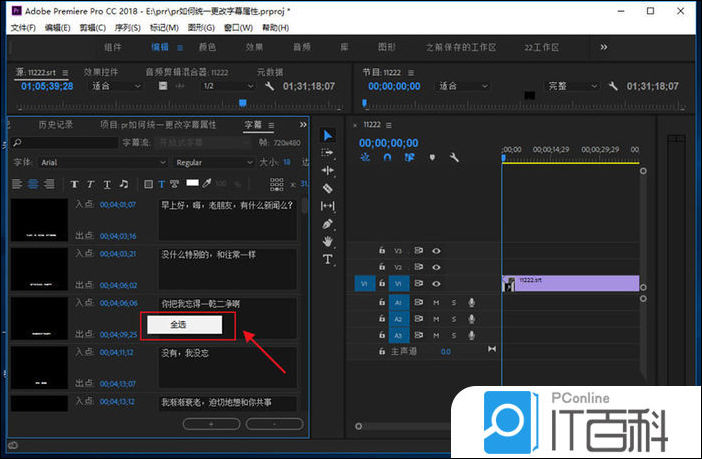Select the Pen tool
Image resolution: width=702 pixels, height=459 pixels.
pyautogui.click(x=327, y=223)
